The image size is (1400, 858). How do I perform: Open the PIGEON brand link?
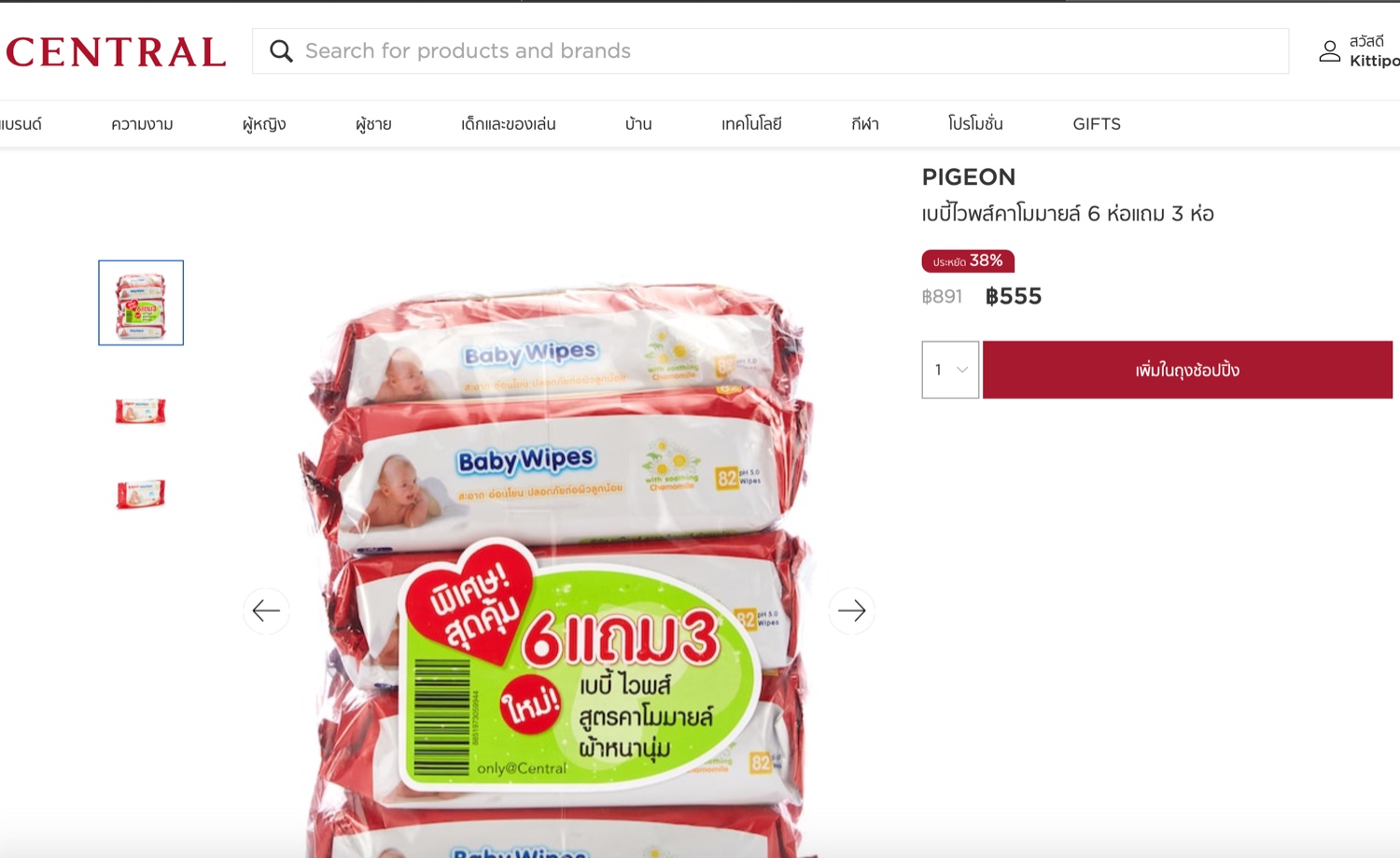point(969,177)
